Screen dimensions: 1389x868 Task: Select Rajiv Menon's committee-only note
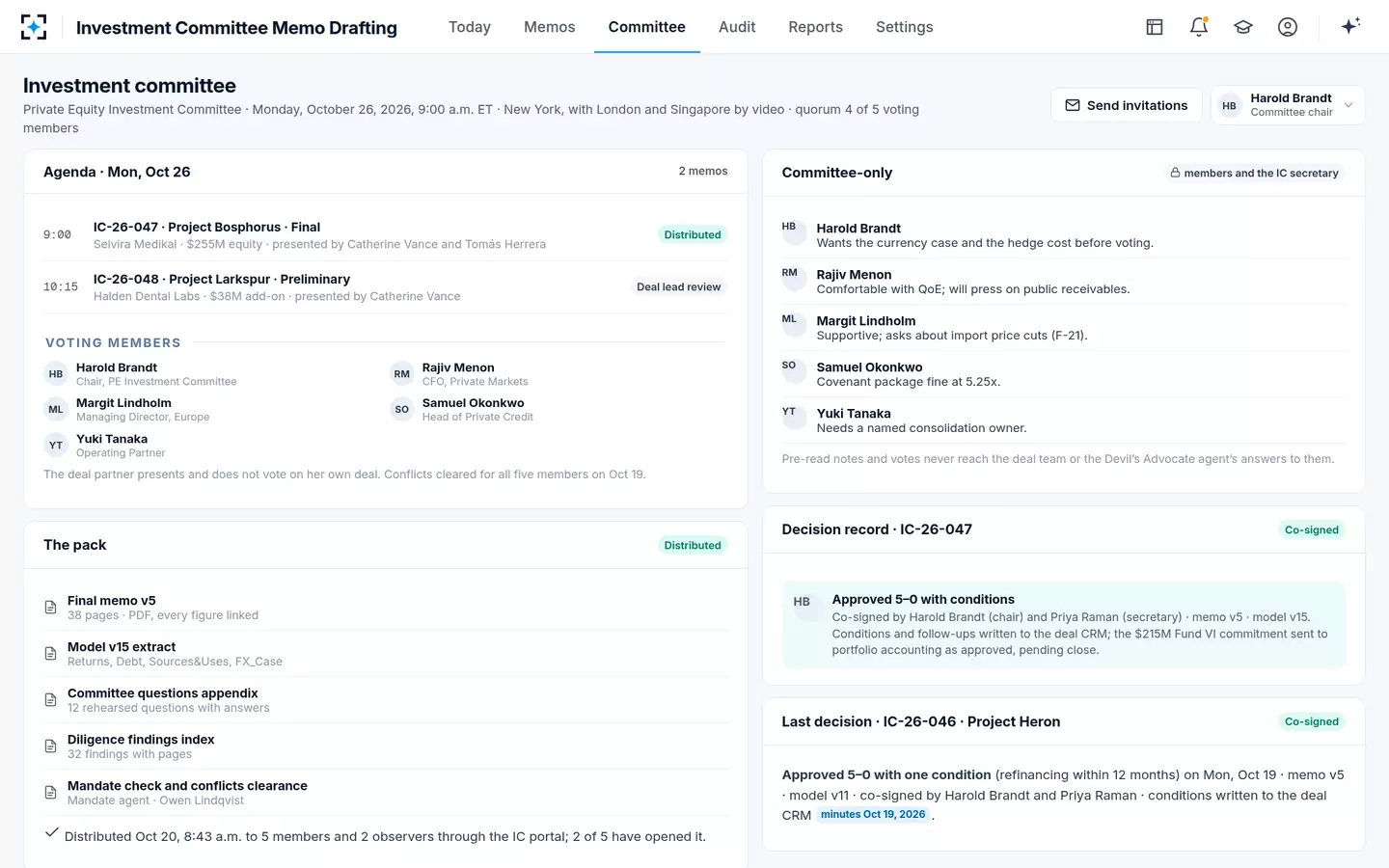(1064, 282)
